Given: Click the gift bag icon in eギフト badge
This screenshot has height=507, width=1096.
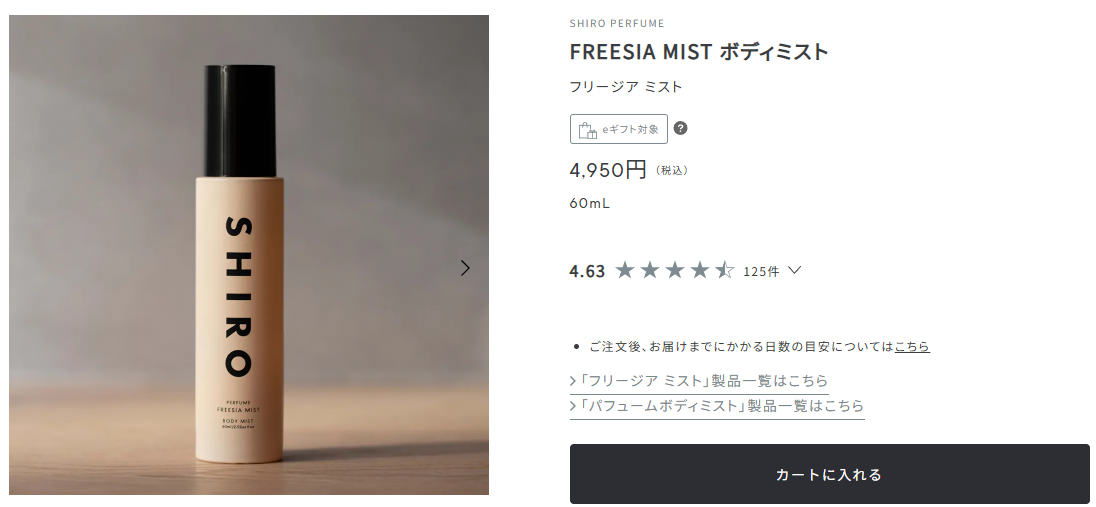Looking at the screenshot, I should tap(587, 129).
